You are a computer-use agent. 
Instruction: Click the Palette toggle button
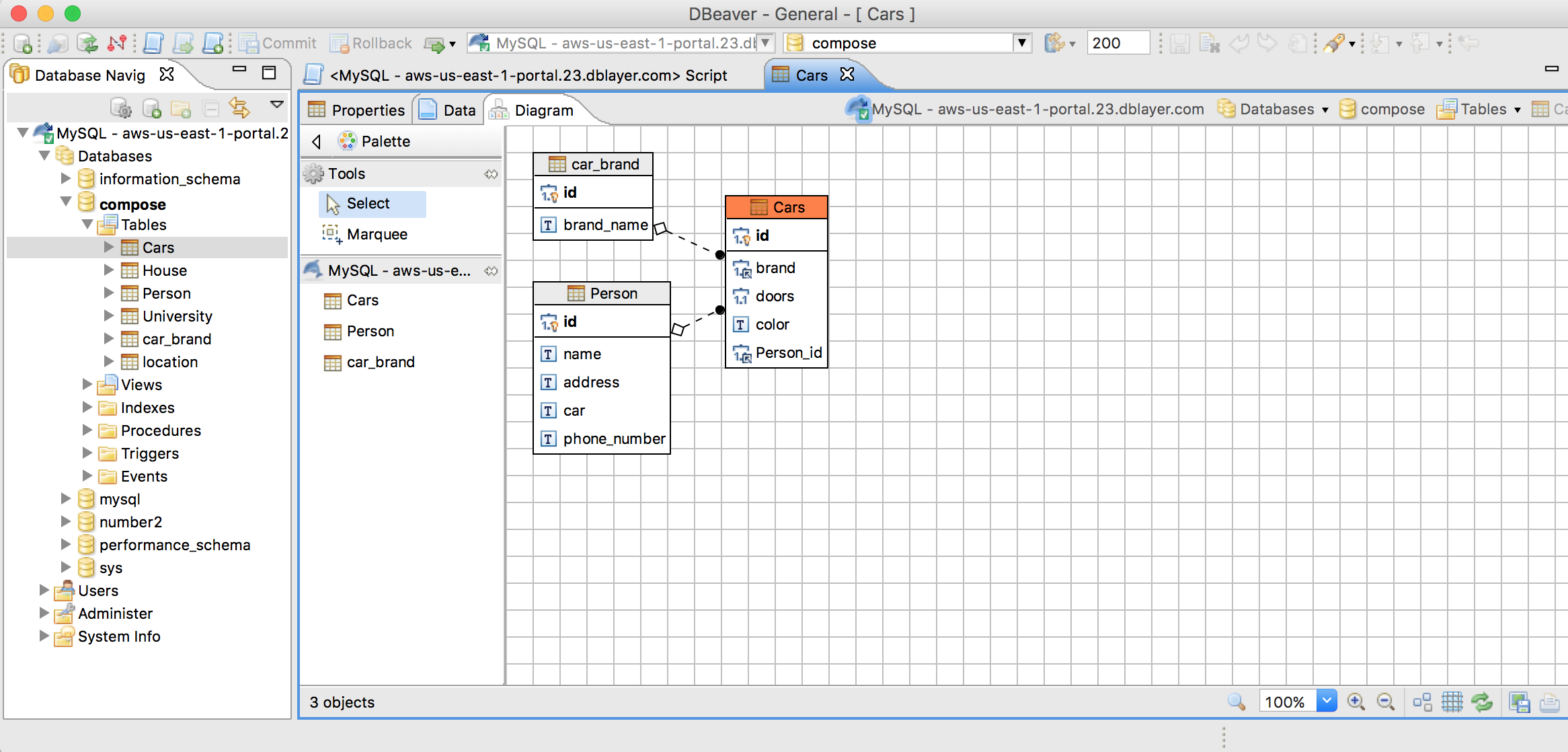[316, 140]
